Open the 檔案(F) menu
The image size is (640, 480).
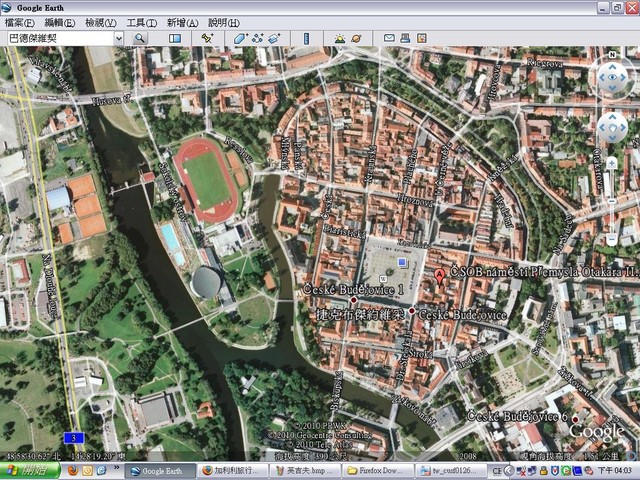pos(19,23)
